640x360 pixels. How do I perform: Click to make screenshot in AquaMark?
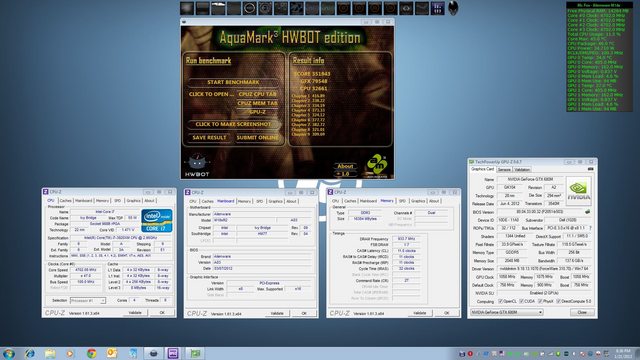click(233, 124)
